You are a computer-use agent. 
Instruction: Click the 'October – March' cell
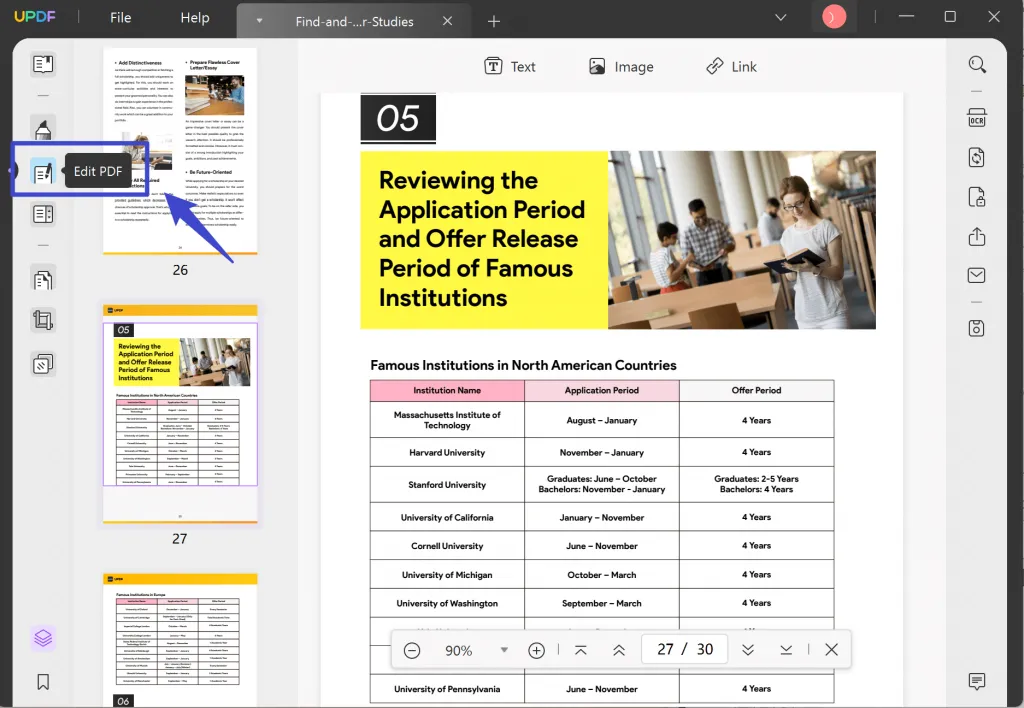click(601, 575)
